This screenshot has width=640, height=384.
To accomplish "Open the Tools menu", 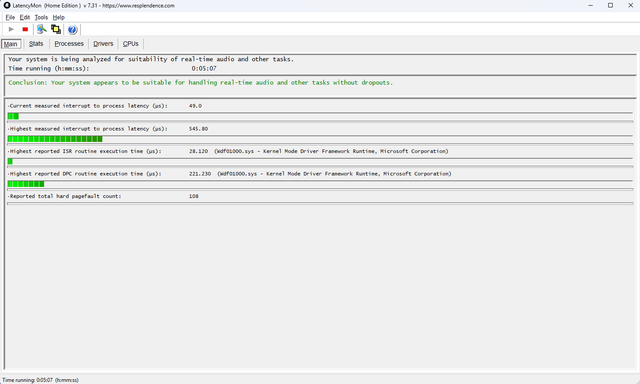I will [x=41, y=17].
